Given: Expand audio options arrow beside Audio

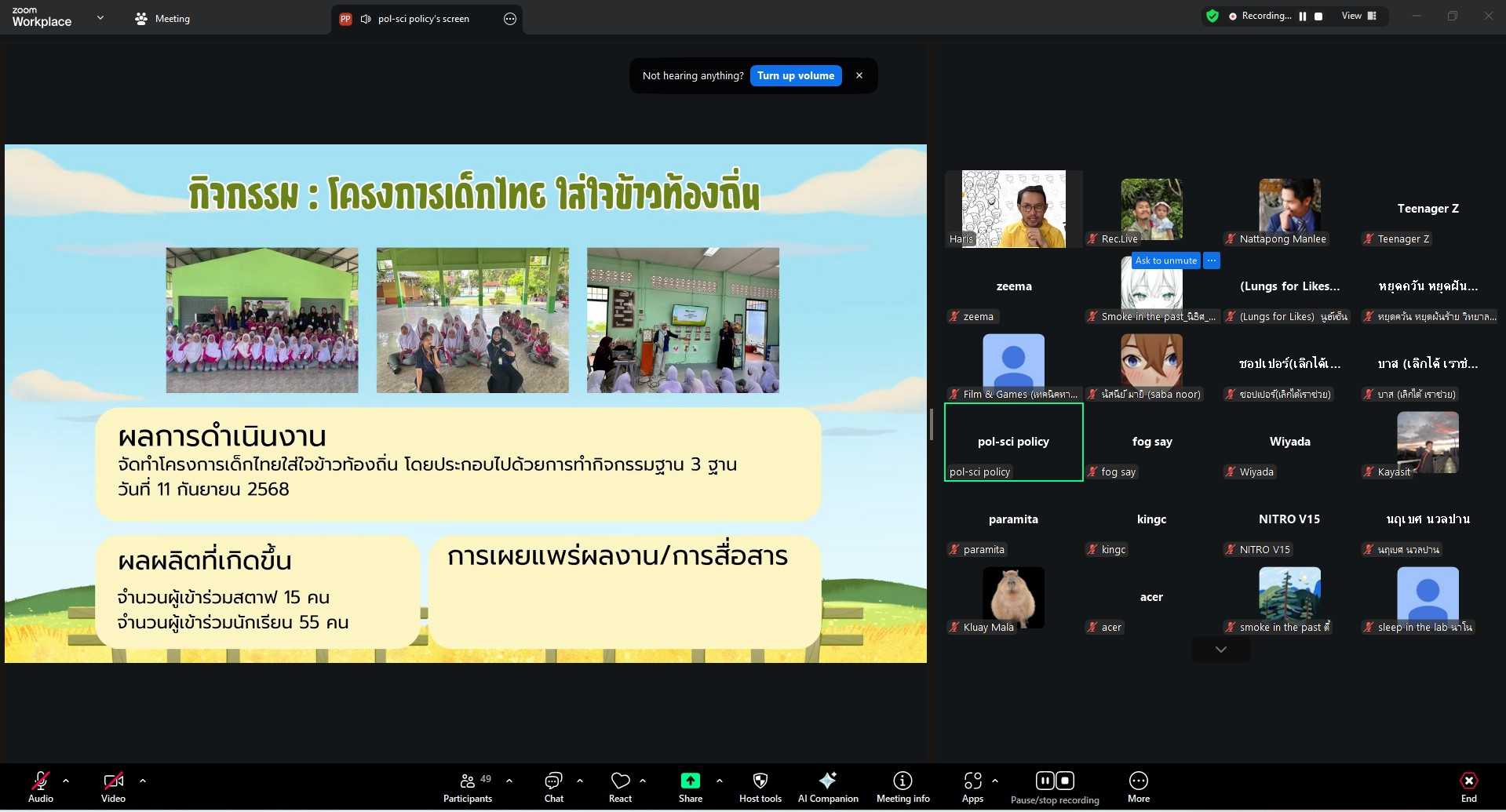Looking at the screenshot, I should 66,781.
